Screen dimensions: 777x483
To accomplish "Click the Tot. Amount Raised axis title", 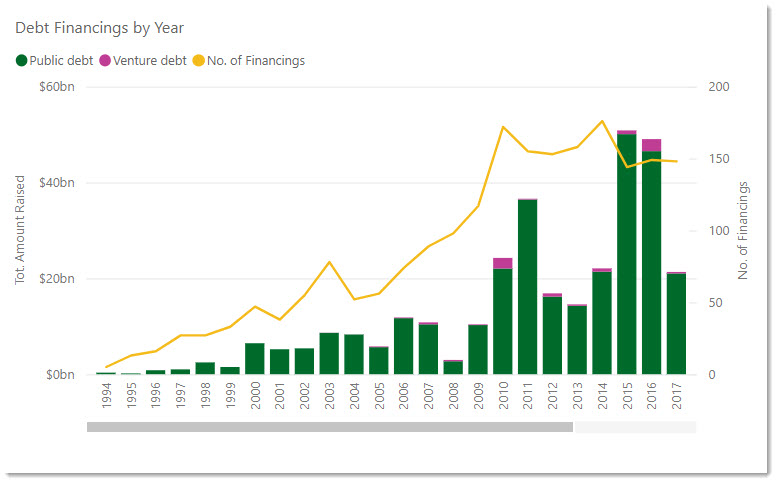I will point(19,230).
